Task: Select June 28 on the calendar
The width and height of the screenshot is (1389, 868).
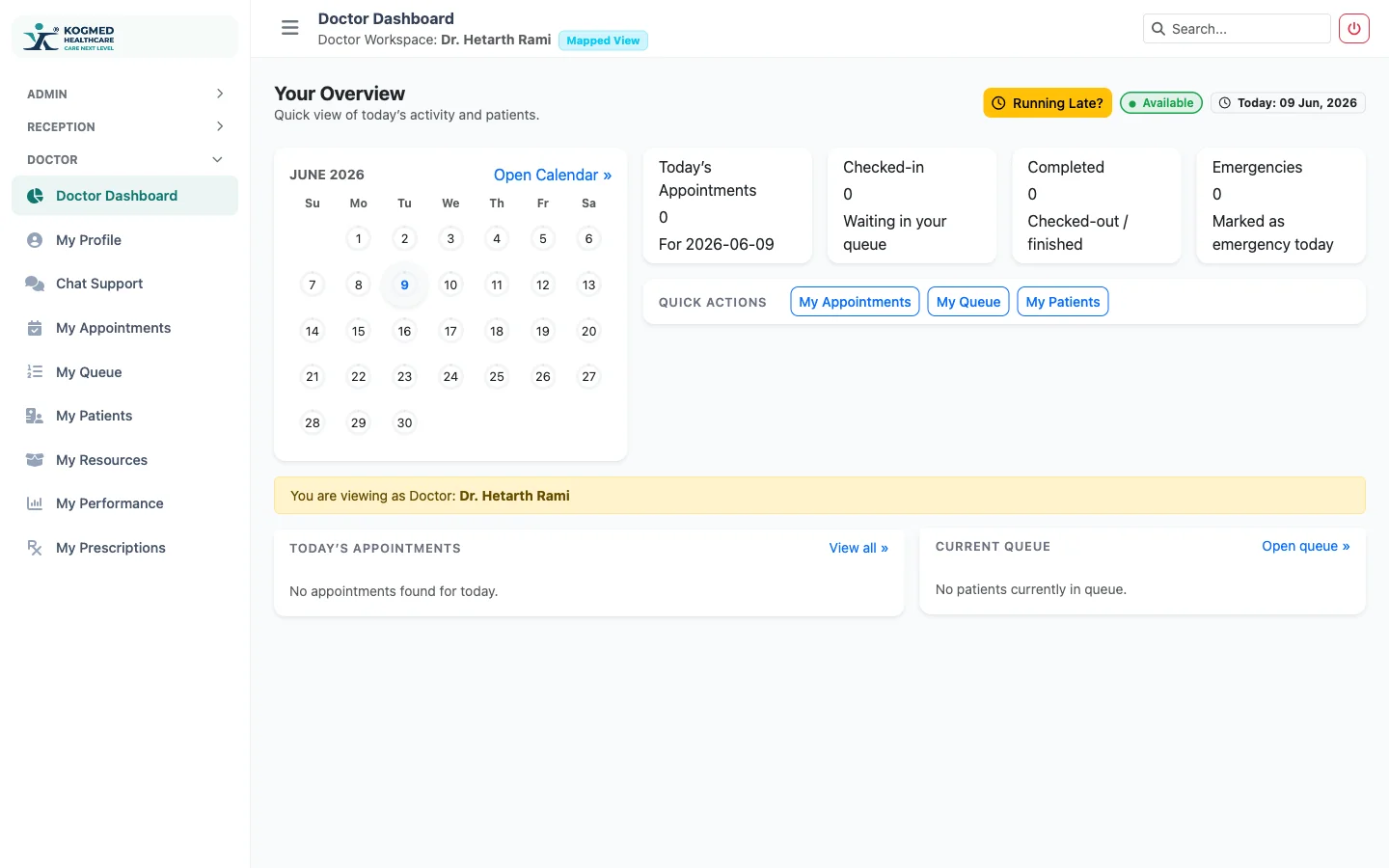Action: coord(313,422)
